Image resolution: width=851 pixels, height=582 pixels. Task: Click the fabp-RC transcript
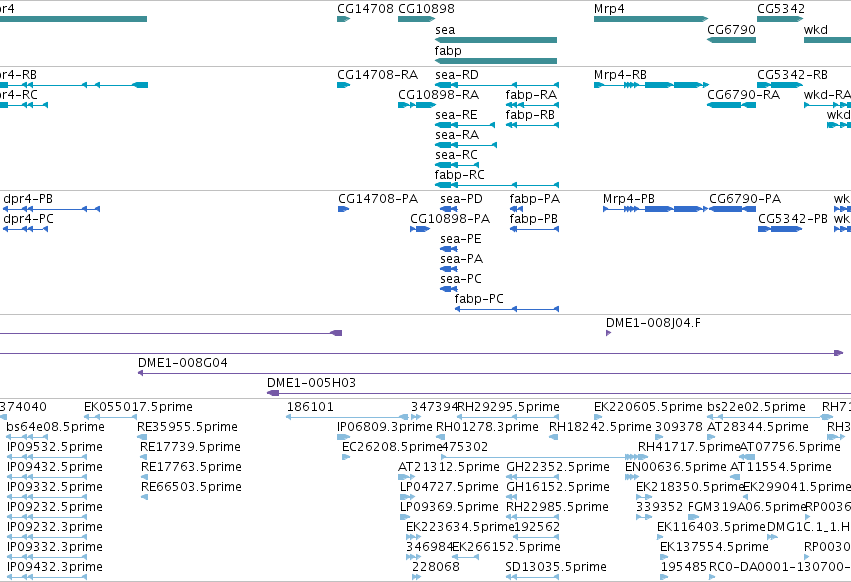point(497,185)
